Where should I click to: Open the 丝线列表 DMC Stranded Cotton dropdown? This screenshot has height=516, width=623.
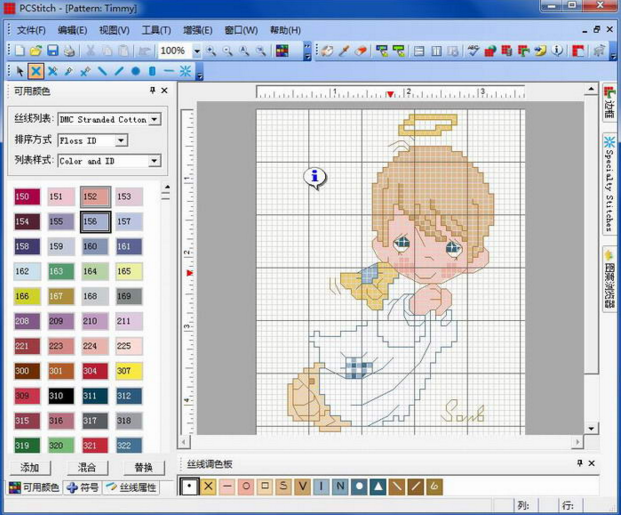pyautogui.click(x=155, y=119)
